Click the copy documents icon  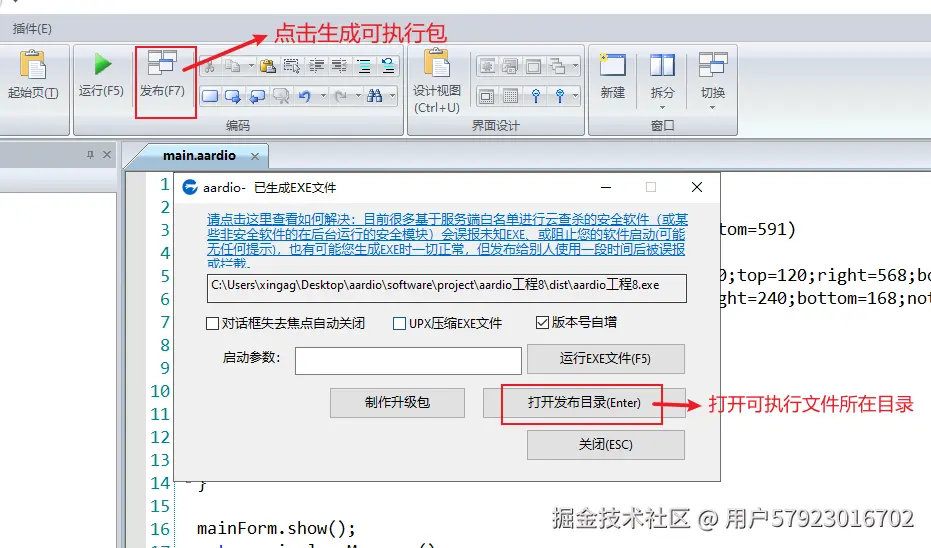tap(233, 66)
